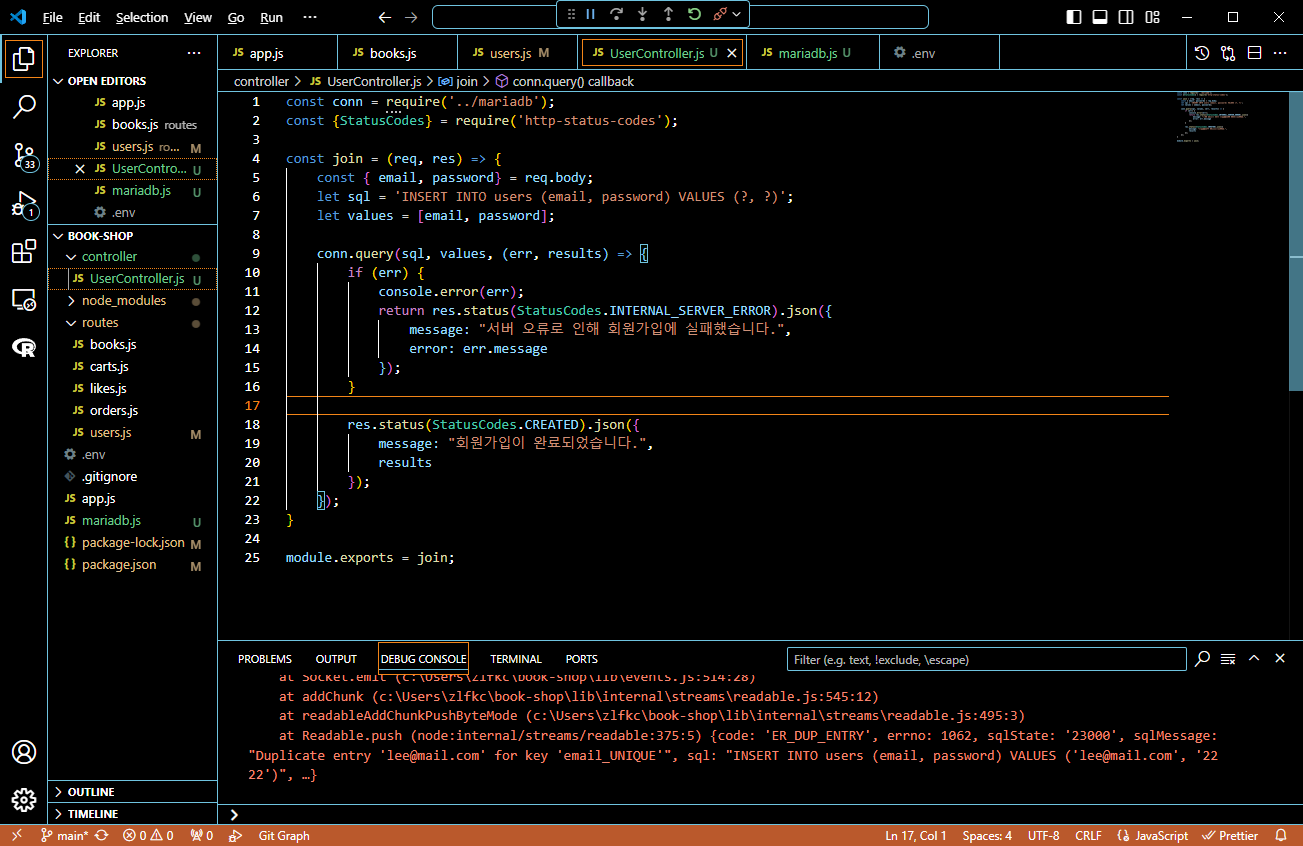Collapse the controller folder
1303x846 pixels.
[x=132, y=257]
